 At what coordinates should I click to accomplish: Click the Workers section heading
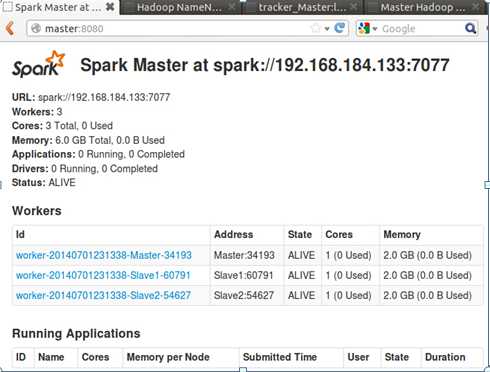click(x=37, y=211)
